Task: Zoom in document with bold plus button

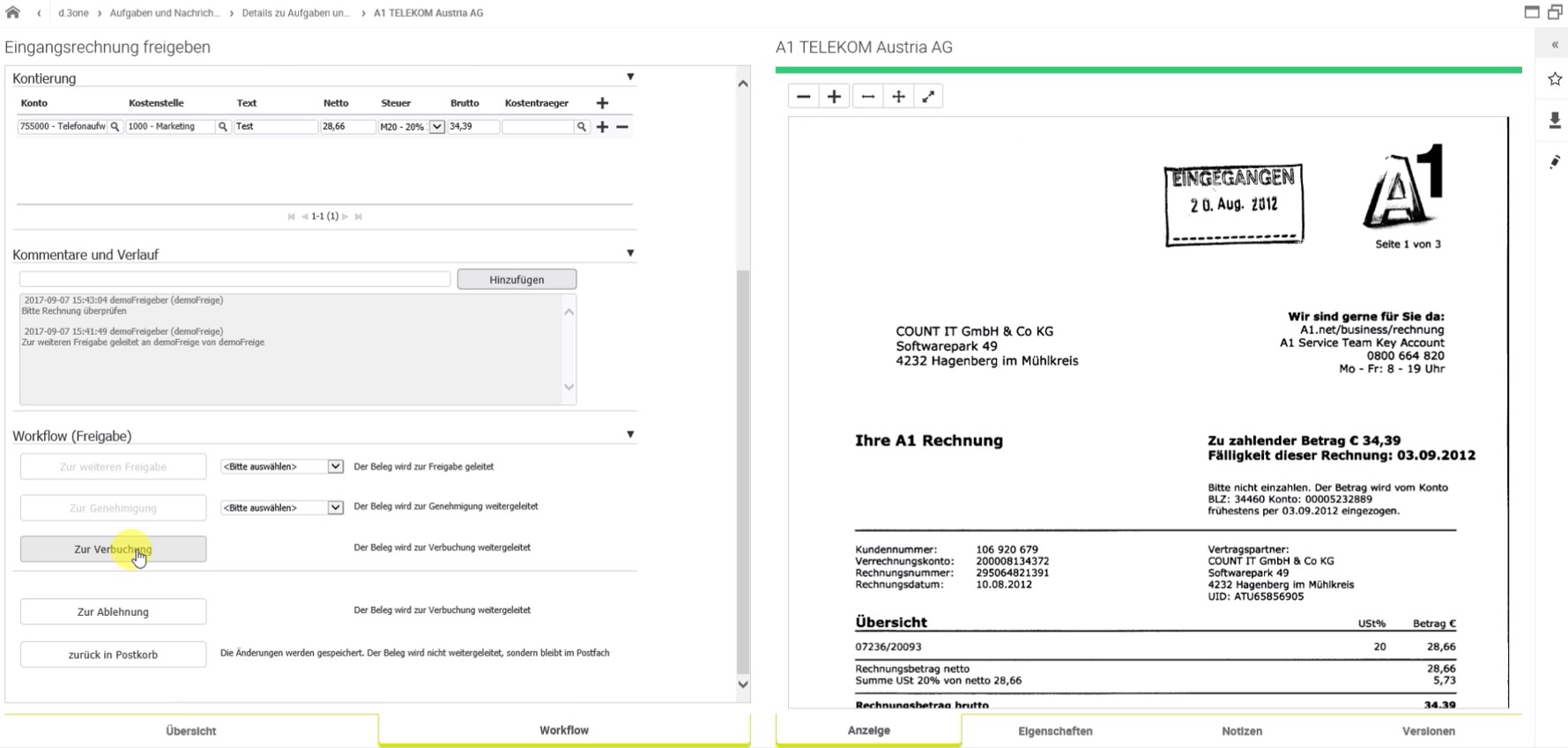Action: point(834,97)
